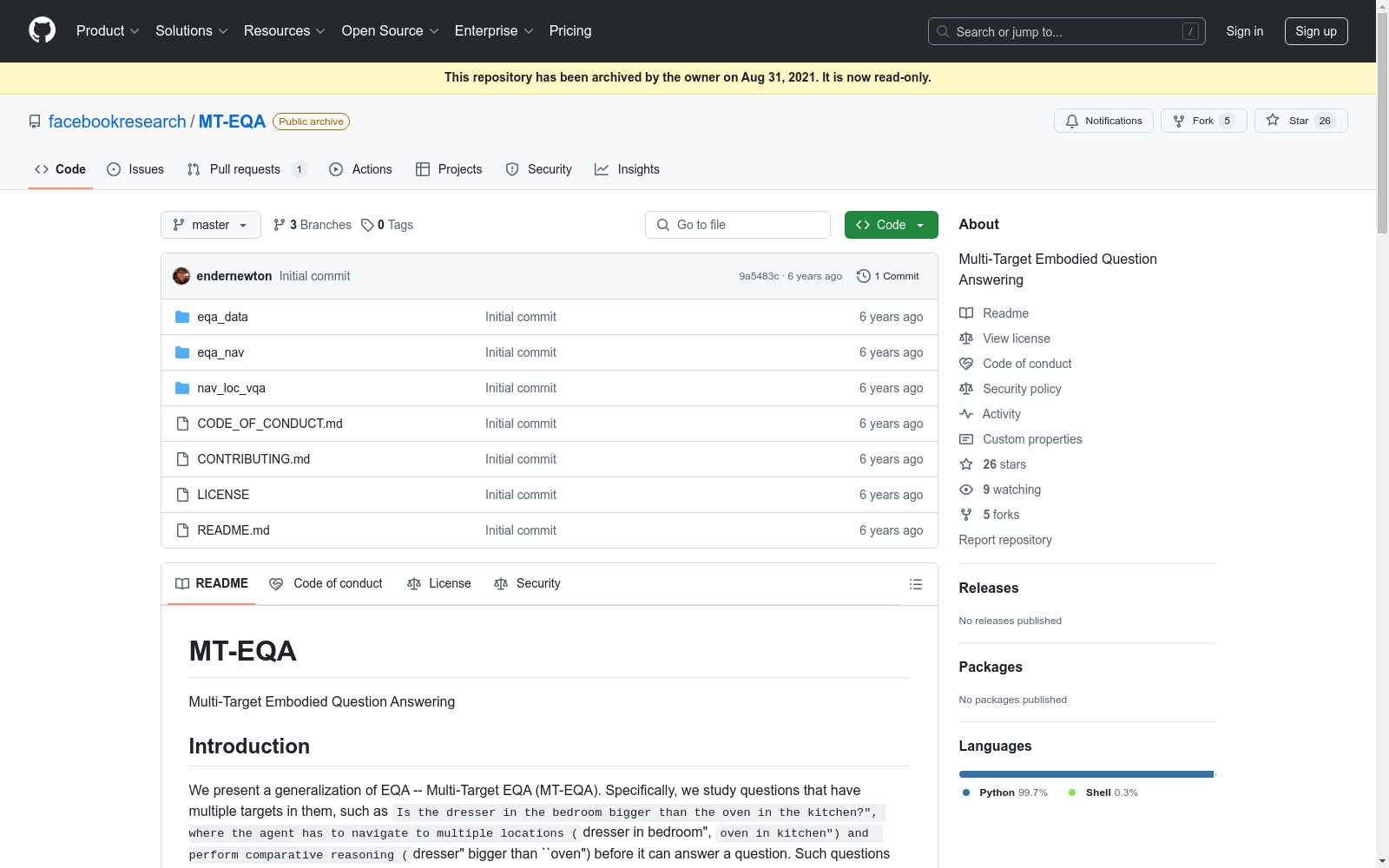This screenshot has width=1389, height=868.
Task: Open the eqa_nav folder
Action: point(221,352)
